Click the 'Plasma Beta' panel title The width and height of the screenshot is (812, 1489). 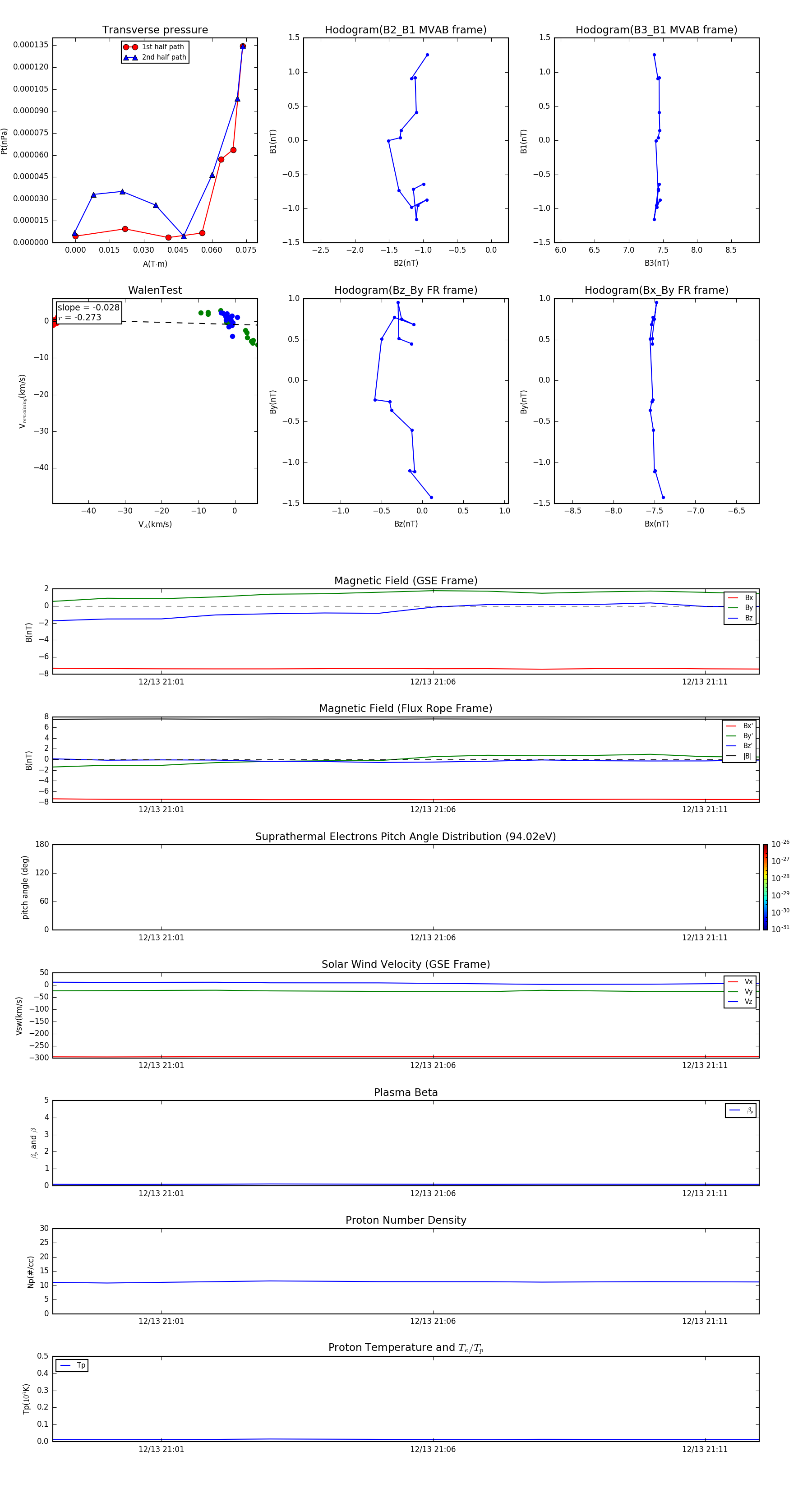pyautogui.click(x=406, y=1092)
